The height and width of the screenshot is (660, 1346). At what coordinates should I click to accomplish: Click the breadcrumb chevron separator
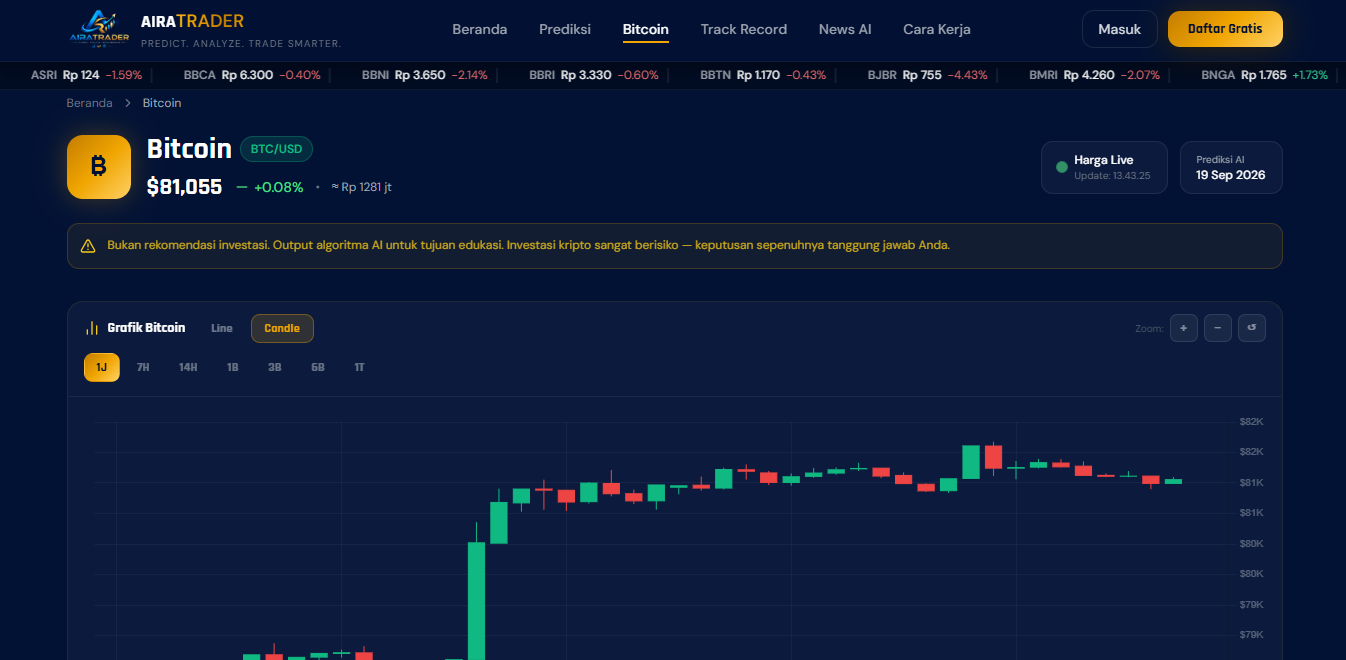click(x=128, y=103)
